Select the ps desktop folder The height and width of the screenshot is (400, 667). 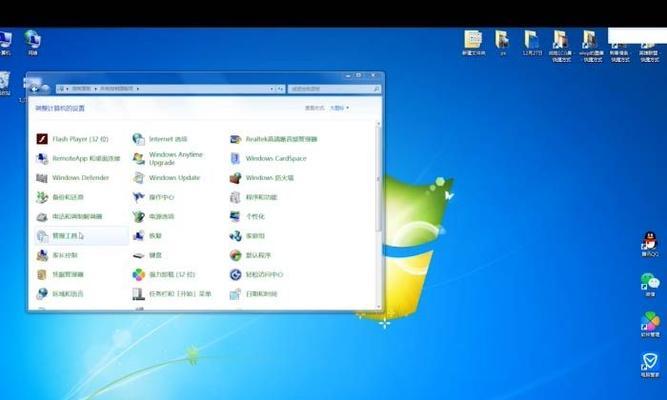[x=502, y=43]
